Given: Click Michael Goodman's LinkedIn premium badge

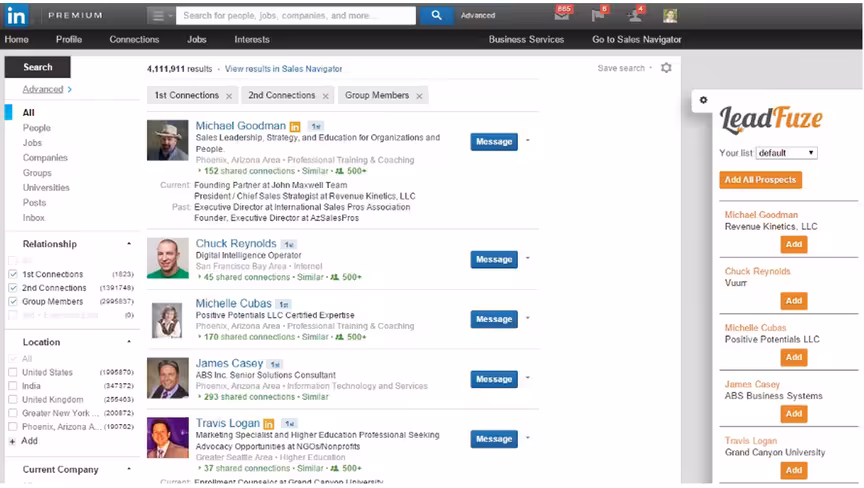Looking at the screenshot, I should pos(295,127).
